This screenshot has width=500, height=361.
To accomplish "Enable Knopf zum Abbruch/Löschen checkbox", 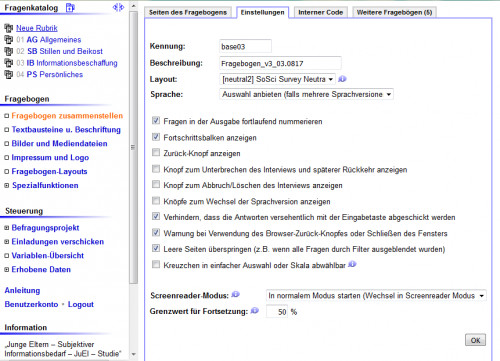I will tap(156, 184).
